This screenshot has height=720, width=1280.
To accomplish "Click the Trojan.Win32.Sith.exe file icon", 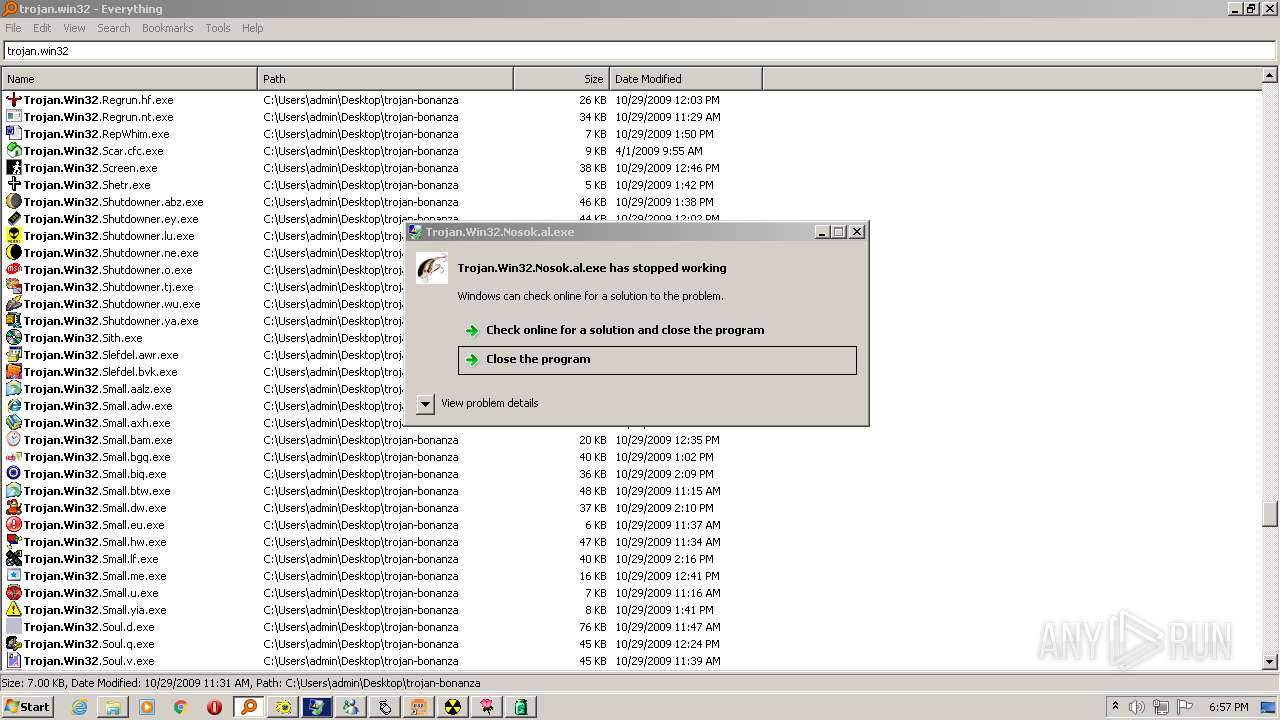I will point(14,338).
